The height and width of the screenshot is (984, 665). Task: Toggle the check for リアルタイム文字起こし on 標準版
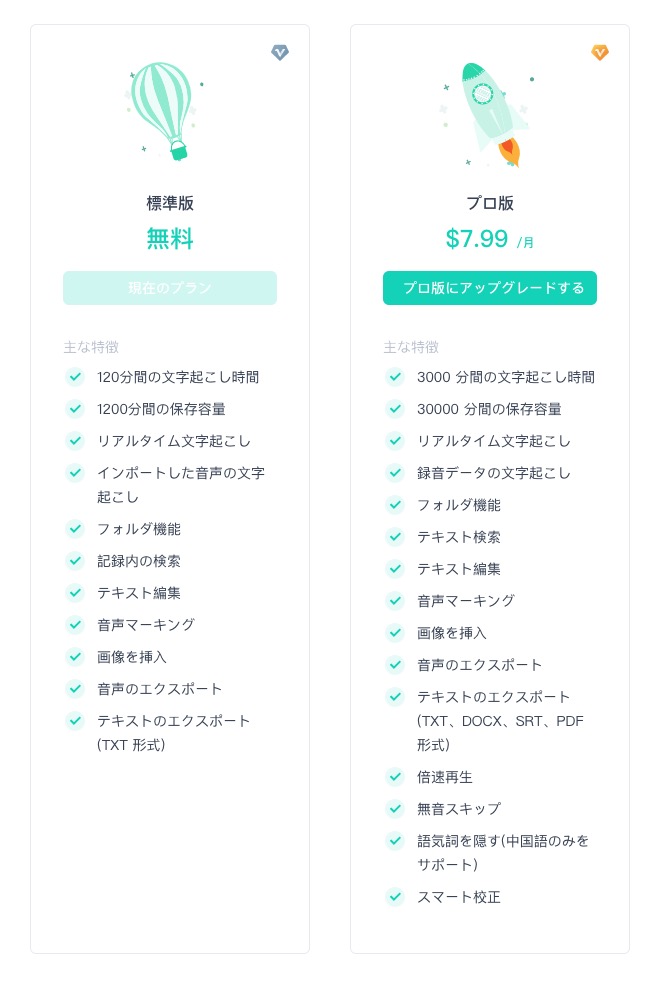75,442
